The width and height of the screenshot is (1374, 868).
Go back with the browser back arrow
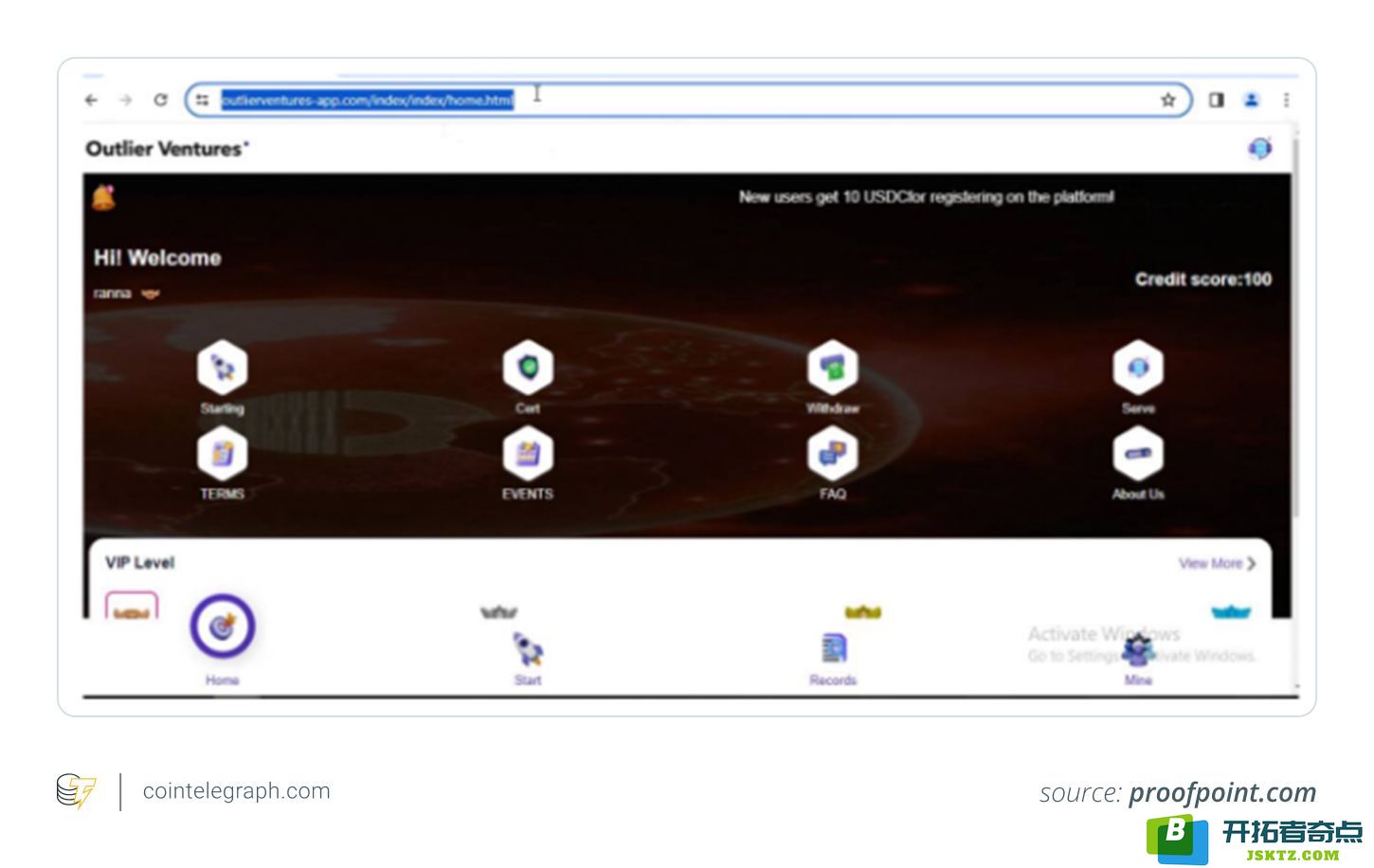point(91,99)
